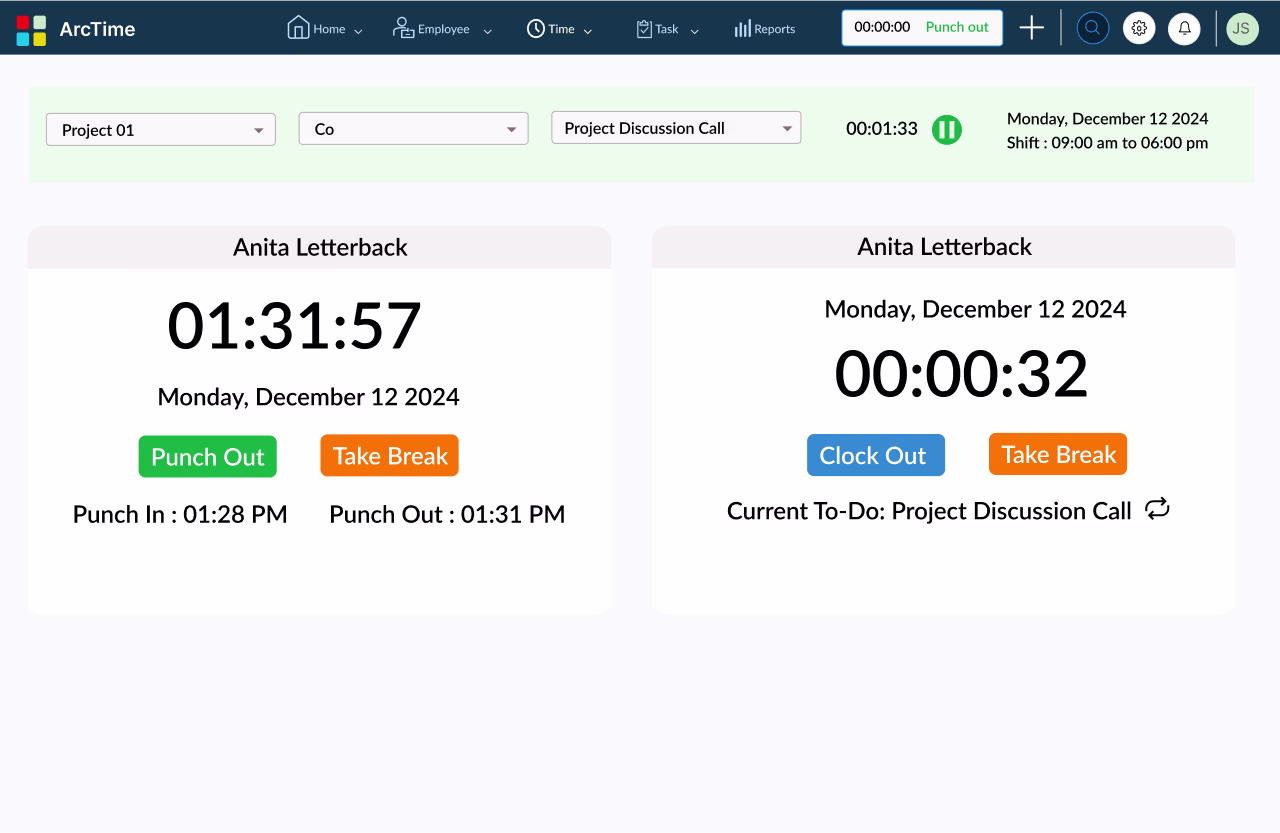Click the Home house icon
The width and height of the screenshot is (1280, 833).
coord(298,27)
